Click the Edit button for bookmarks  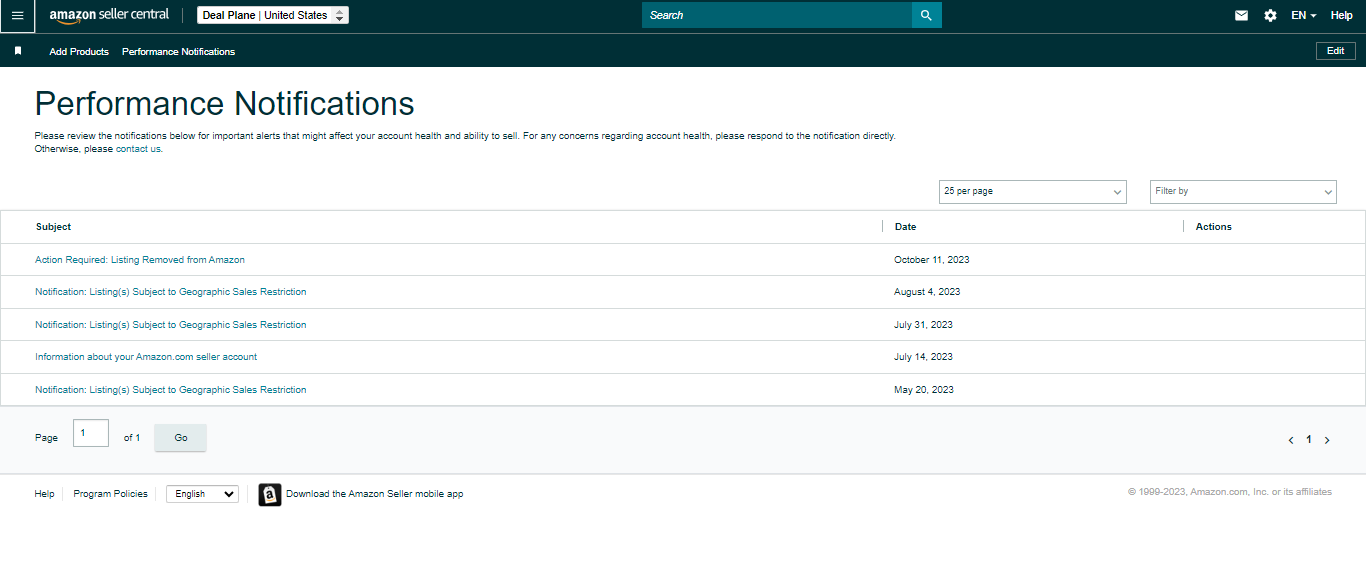point(1336,51)
